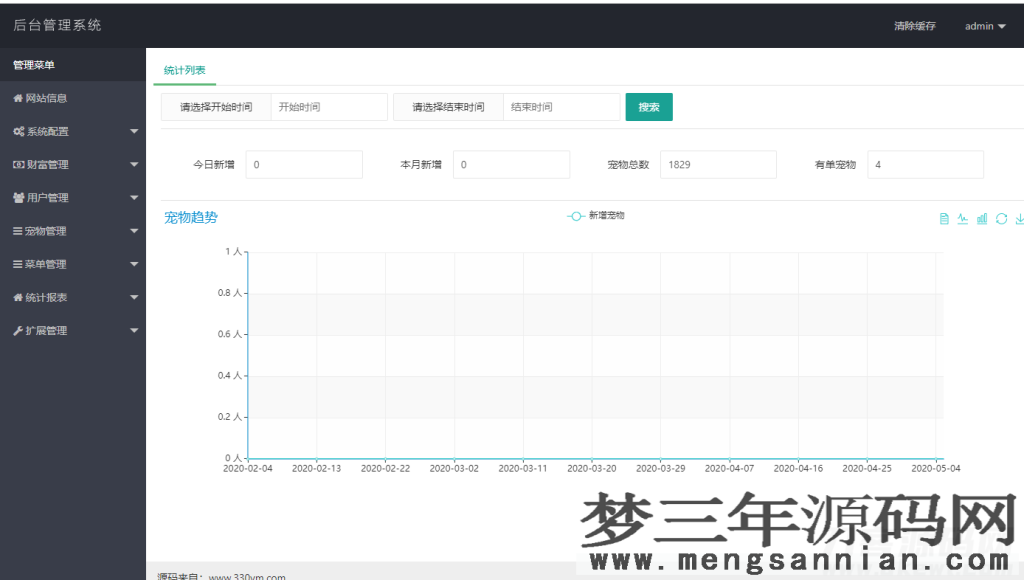Open the 菜单管理 sidebar menu item

[x=60, y=264]
